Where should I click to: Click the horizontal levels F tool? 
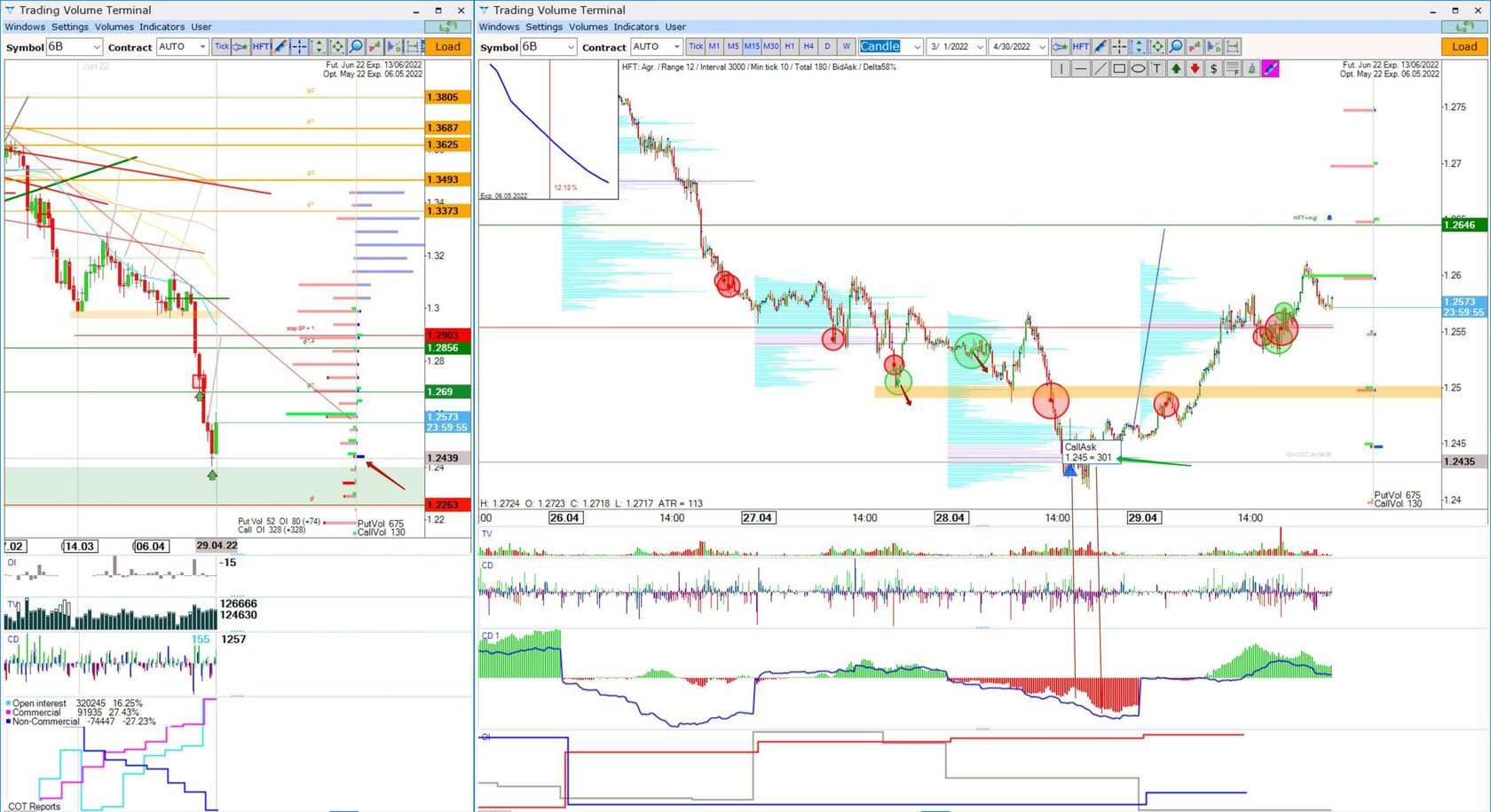(x=1233, y=68)
